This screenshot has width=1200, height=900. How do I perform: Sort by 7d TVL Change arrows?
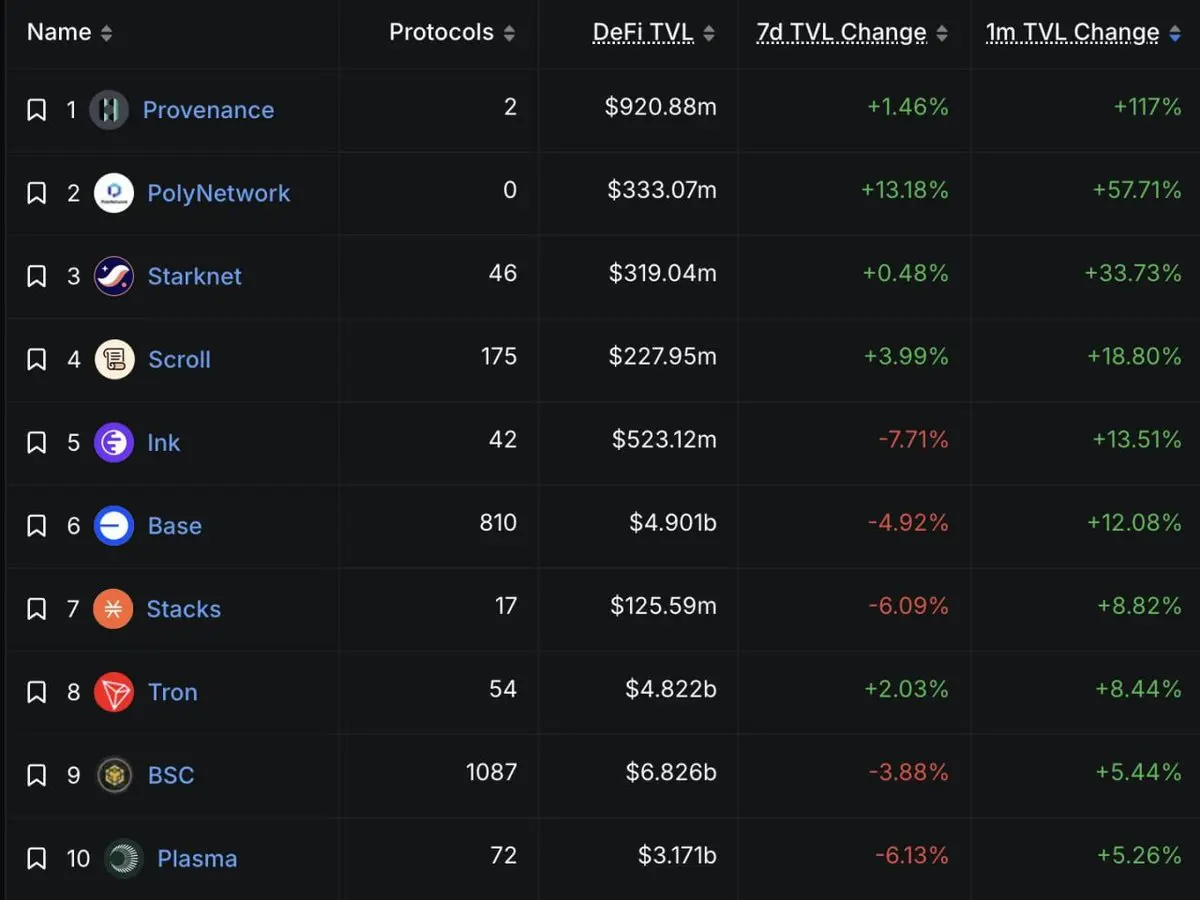click(941, 33)
